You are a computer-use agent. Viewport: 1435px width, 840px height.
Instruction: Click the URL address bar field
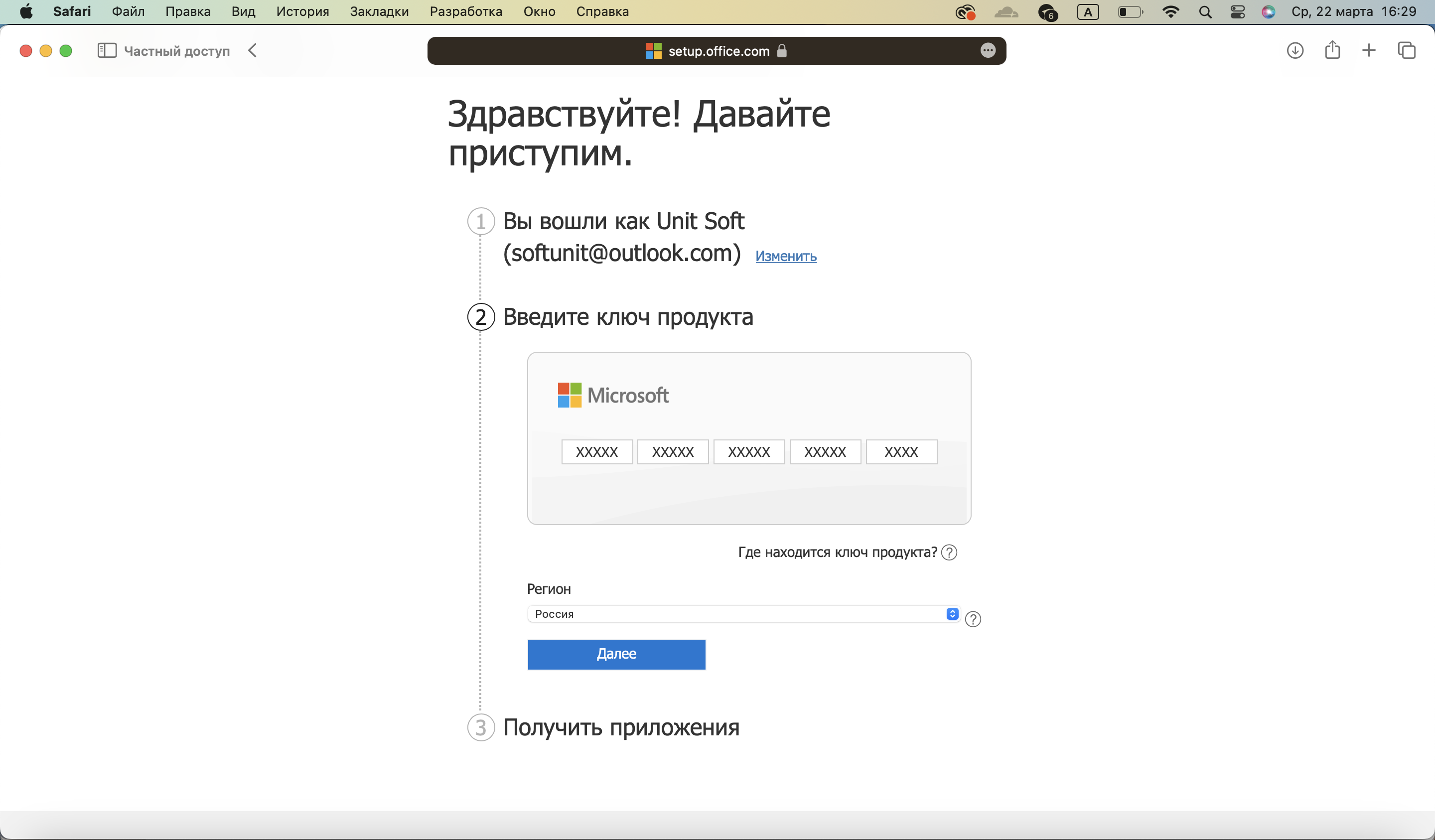coord(717,51)
